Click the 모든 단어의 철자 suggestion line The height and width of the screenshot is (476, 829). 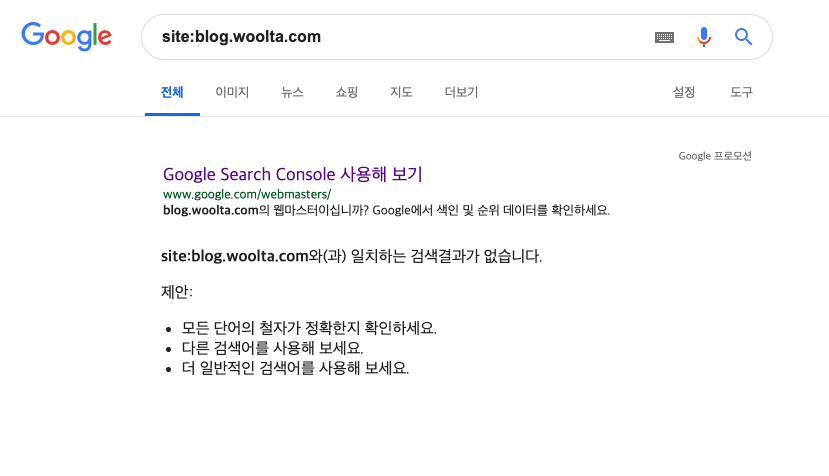(309, 328)
